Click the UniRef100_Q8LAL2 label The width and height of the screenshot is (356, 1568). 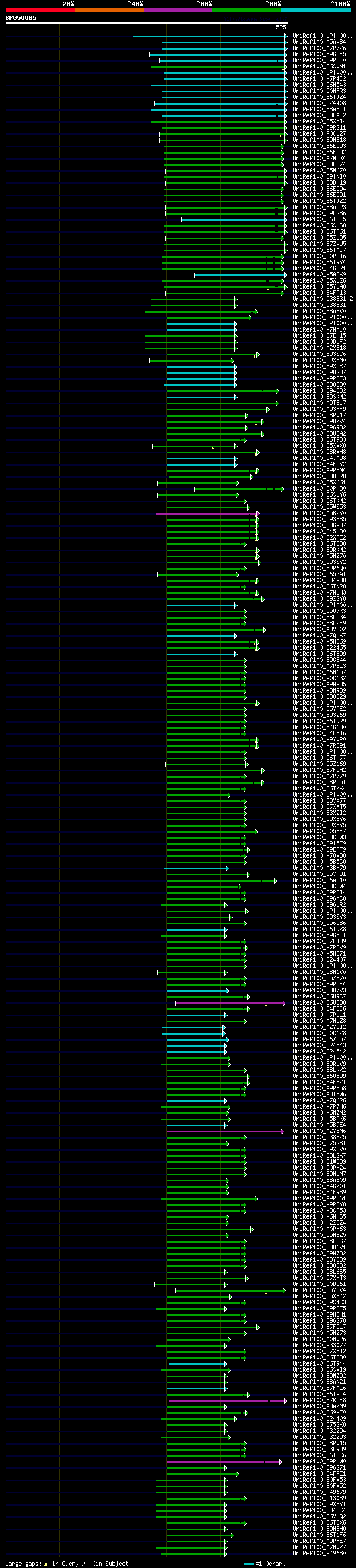click(x=319, y=115)
